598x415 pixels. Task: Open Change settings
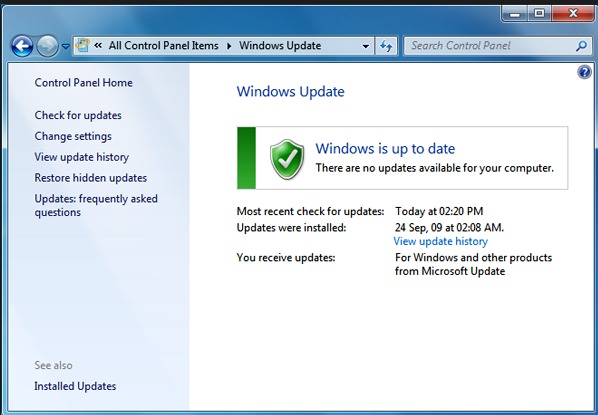[73, 136]
